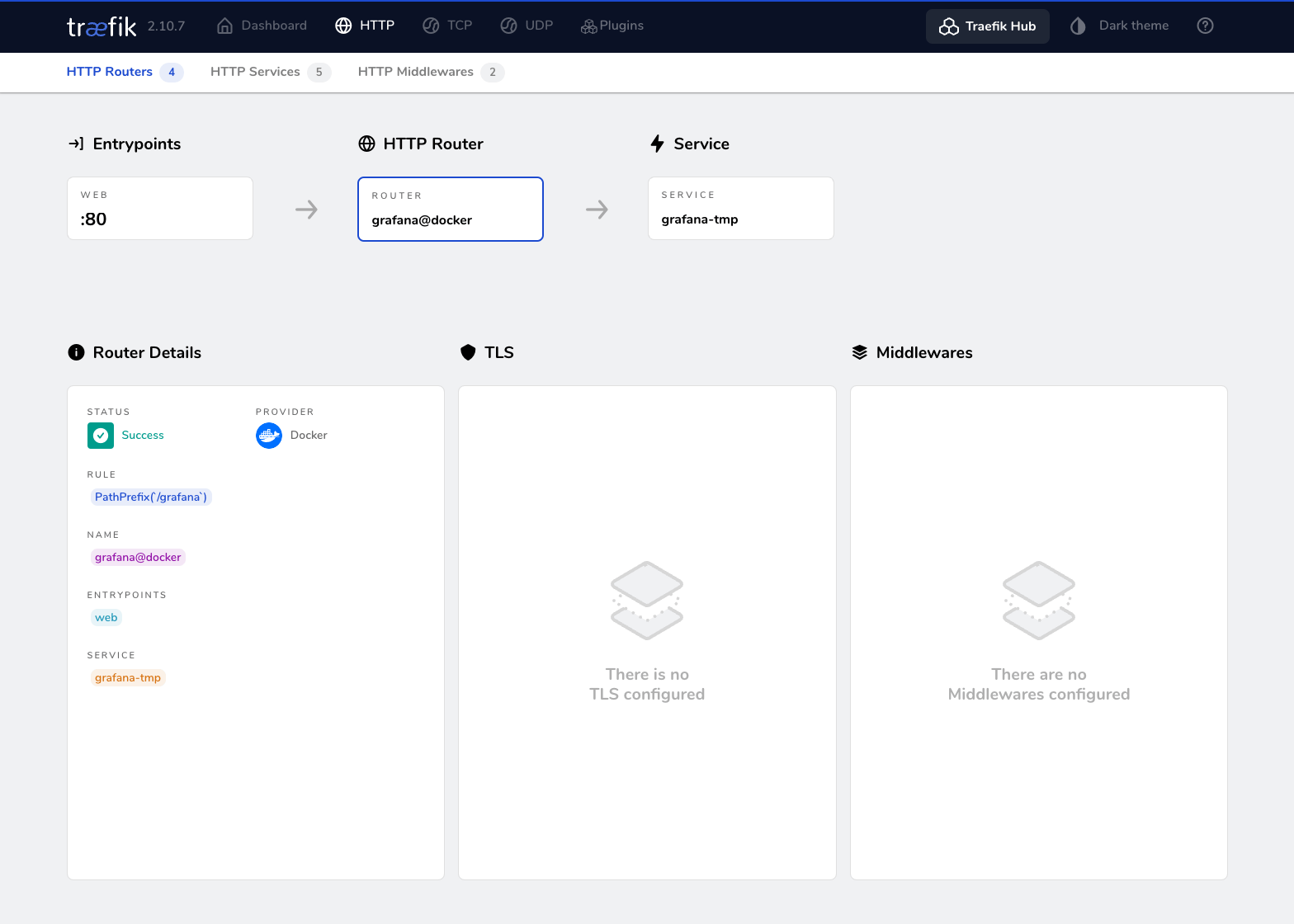This screenshot has height=924, width=1294.
Task: Open the Dashboard nav item
Action: [x=262, y=26]
